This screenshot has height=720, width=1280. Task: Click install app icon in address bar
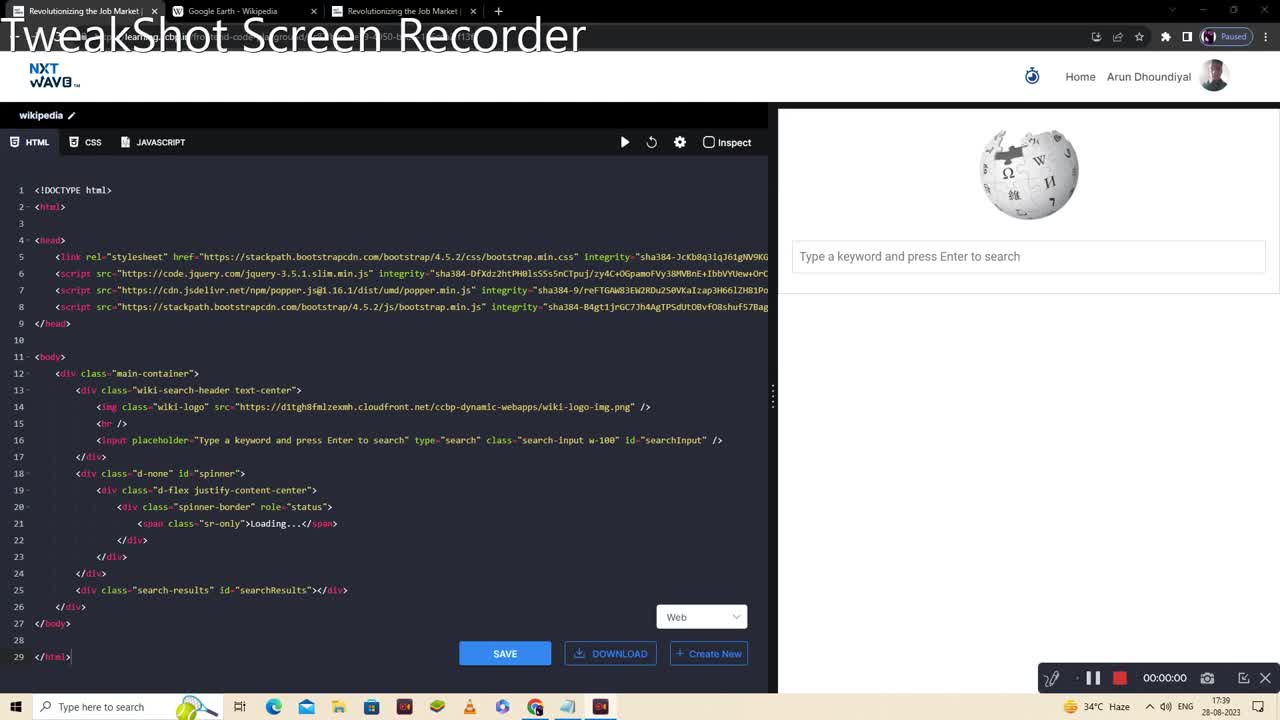[1096, 37]
